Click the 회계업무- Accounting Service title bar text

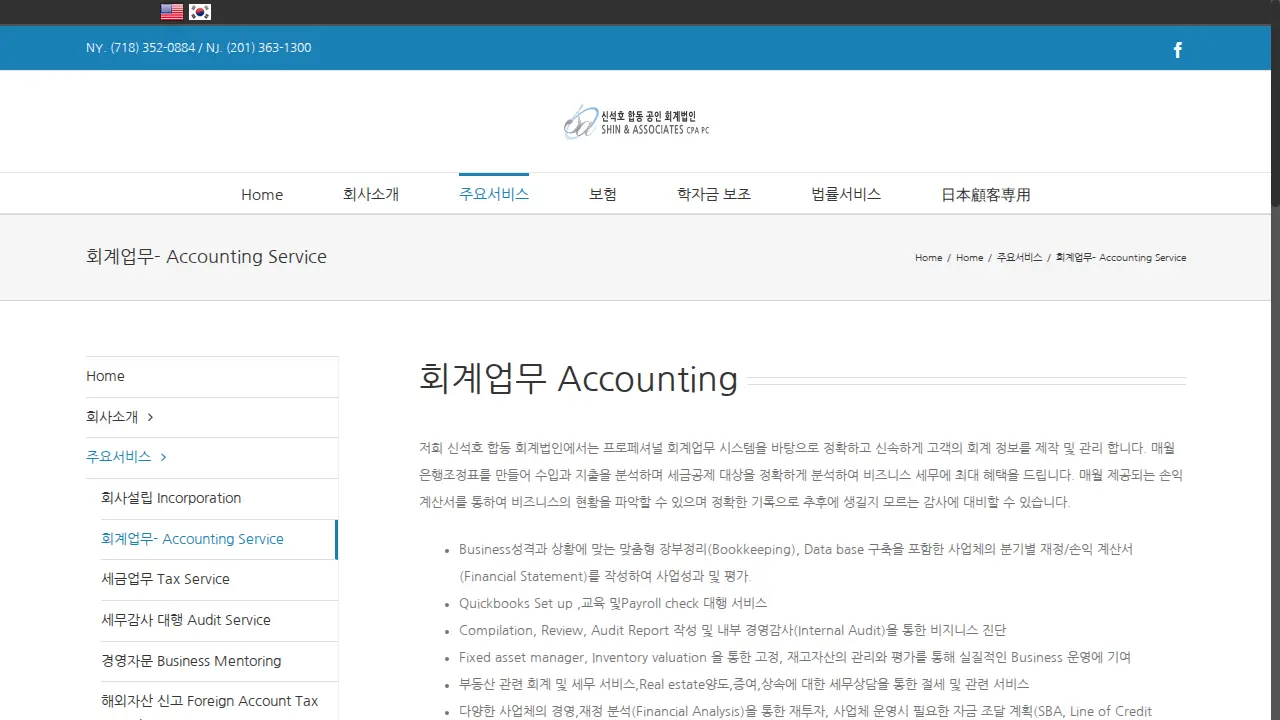(x=206, y=257)
